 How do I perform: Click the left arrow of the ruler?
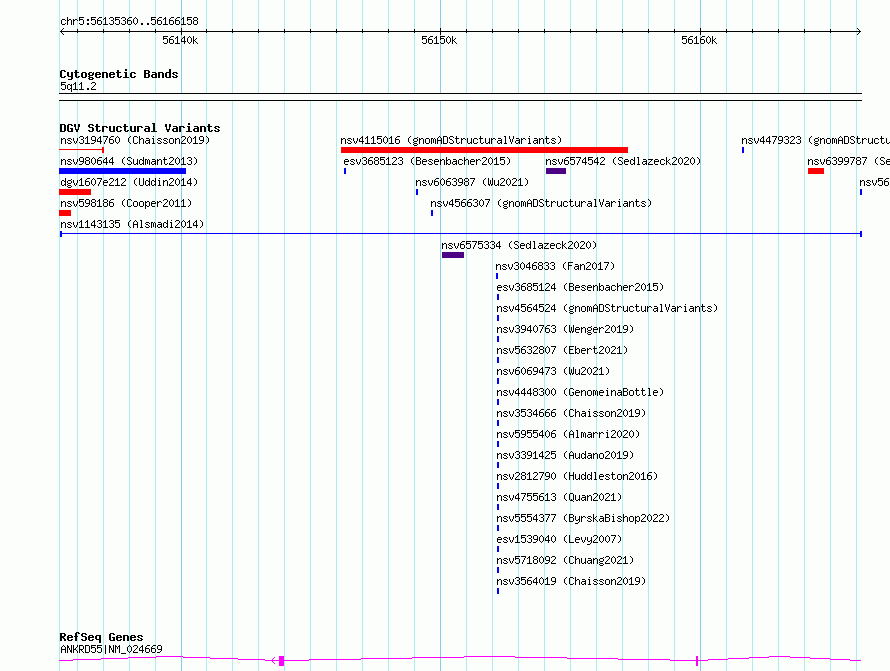point(62,31)
